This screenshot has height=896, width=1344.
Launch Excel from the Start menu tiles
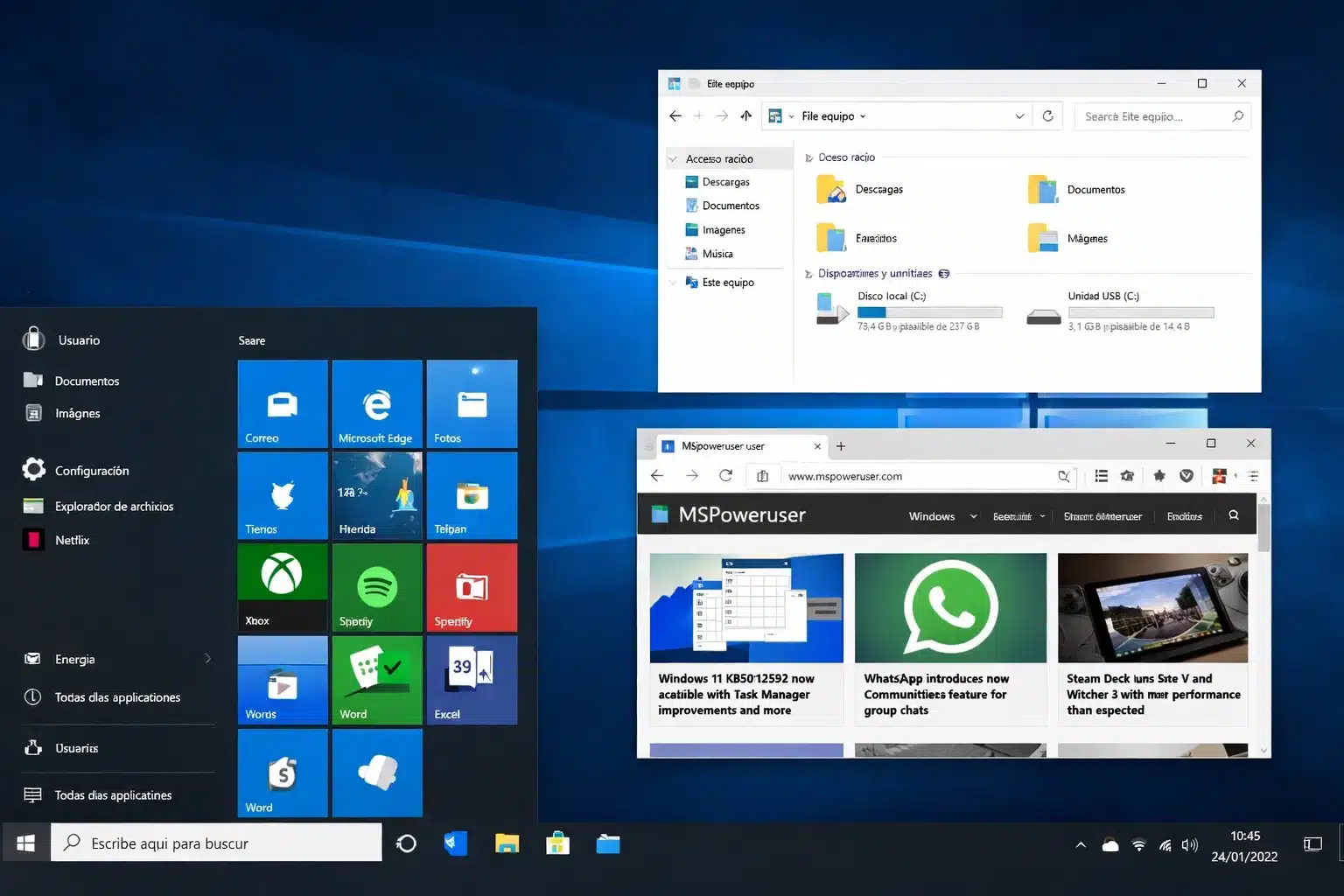tap(472, 680)
